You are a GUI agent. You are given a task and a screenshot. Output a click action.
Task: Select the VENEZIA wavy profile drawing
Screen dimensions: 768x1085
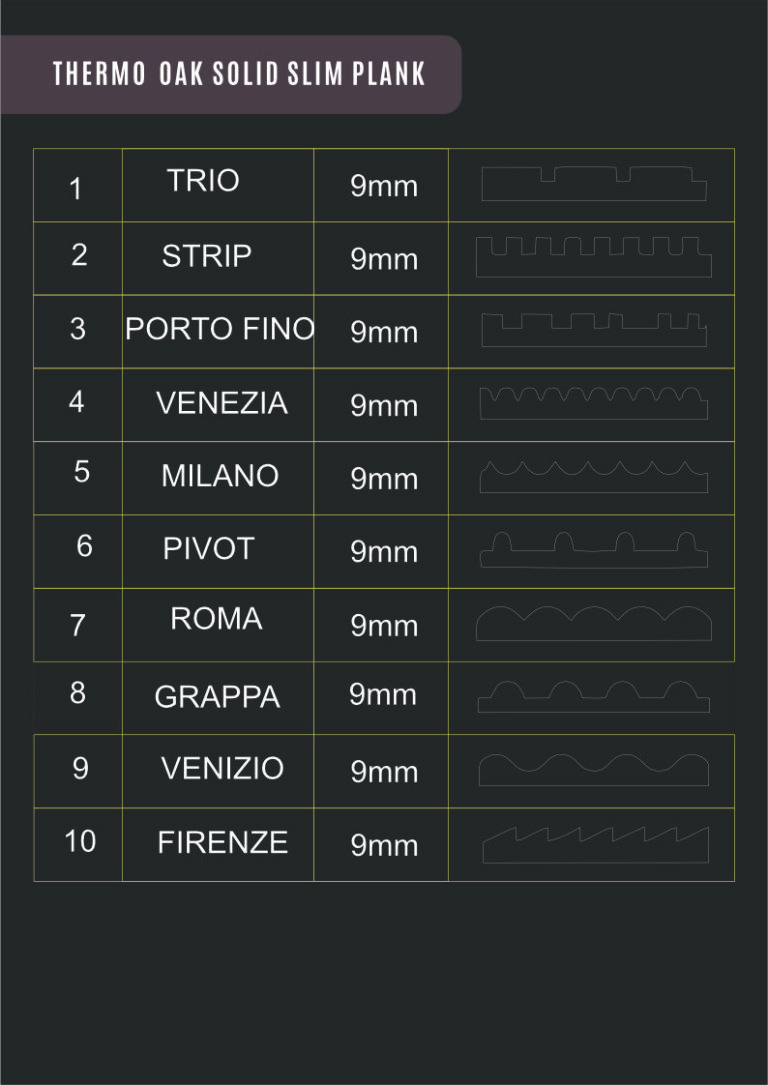[594, 403]
